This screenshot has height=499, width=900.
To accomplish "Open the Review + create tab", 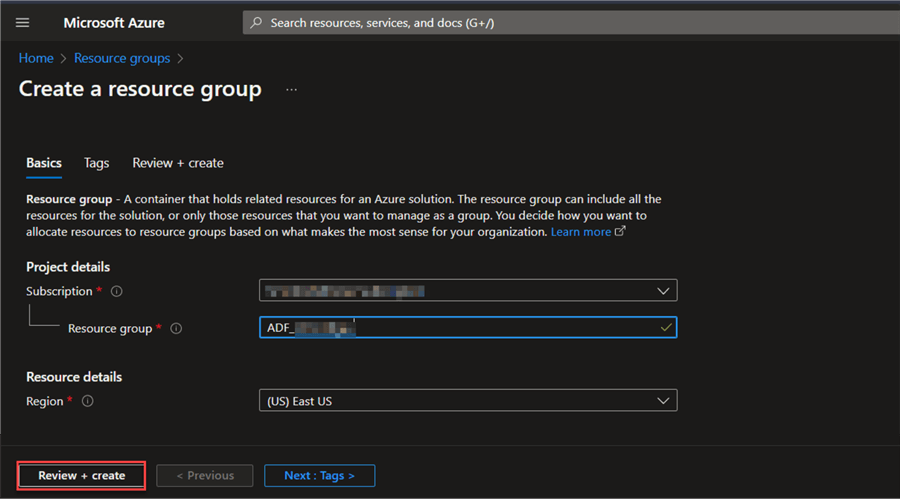I will tap(178, 163).
